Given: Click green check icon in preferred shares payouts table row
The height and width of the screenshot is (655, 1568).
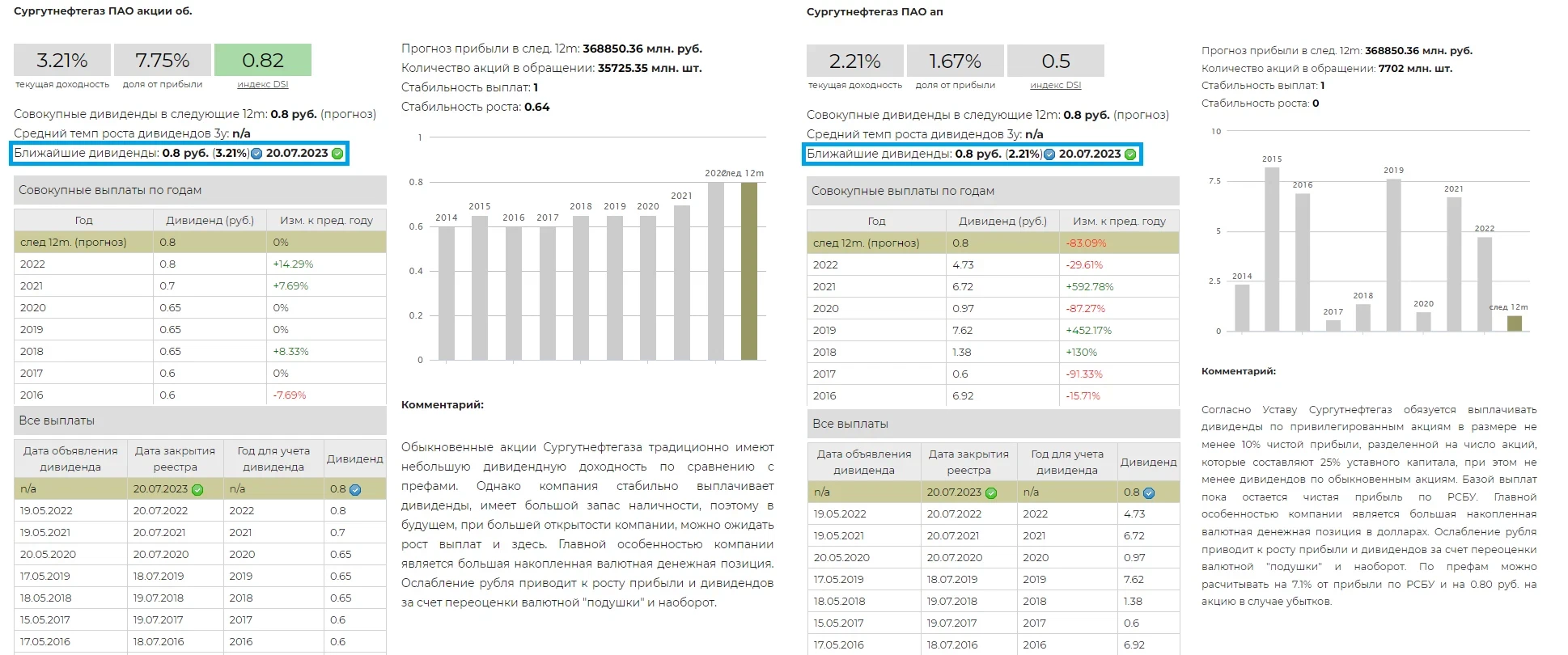Looking at the screenshot, I should click(991, 492).
